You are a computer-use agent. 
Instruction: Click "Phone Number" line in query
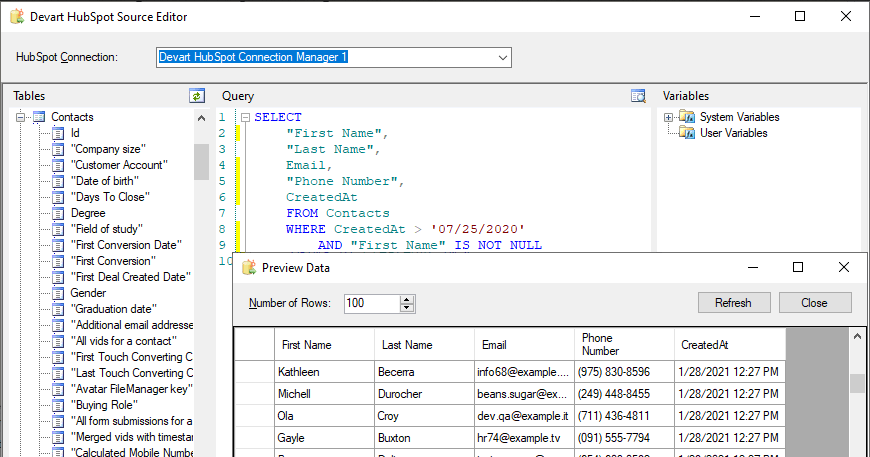345,181
